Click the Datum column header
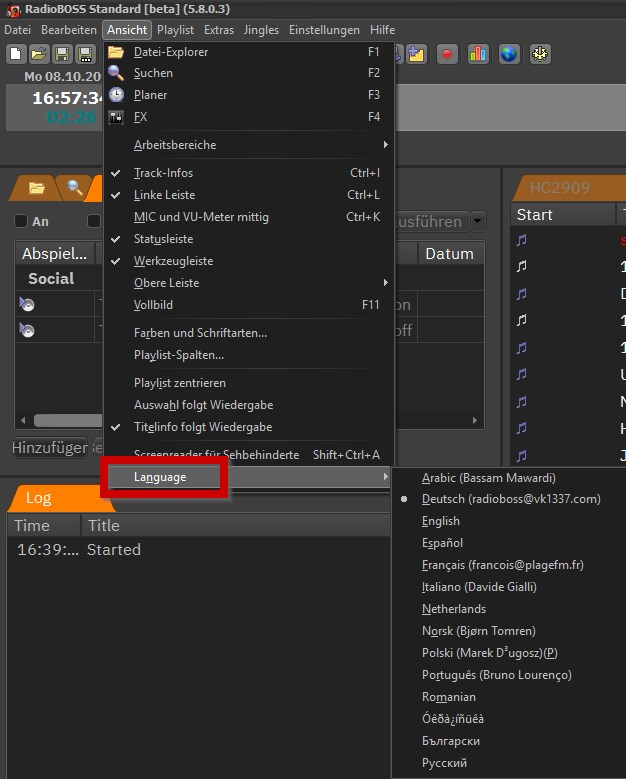This screenshot has width=626, height=779. click(x=450, y=253)
